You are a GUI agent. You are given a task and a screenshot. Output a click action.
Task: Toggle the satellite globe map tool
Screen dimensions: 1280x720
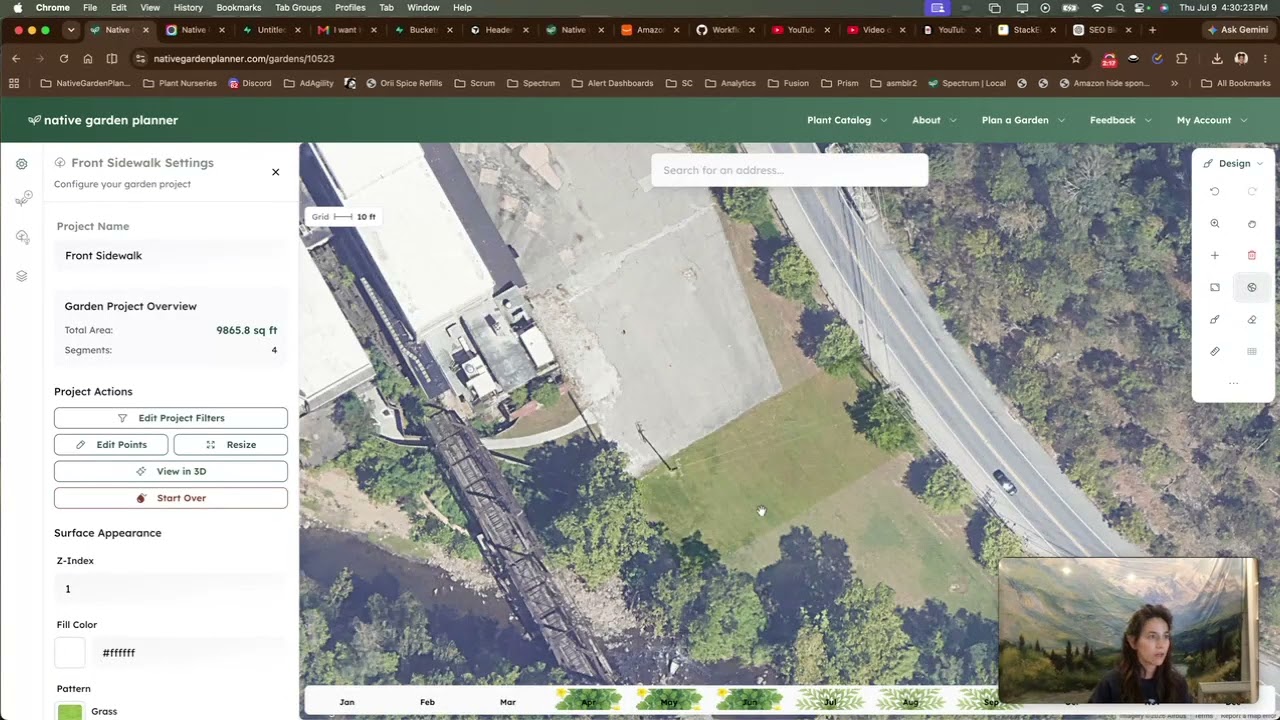(1252, 288)
